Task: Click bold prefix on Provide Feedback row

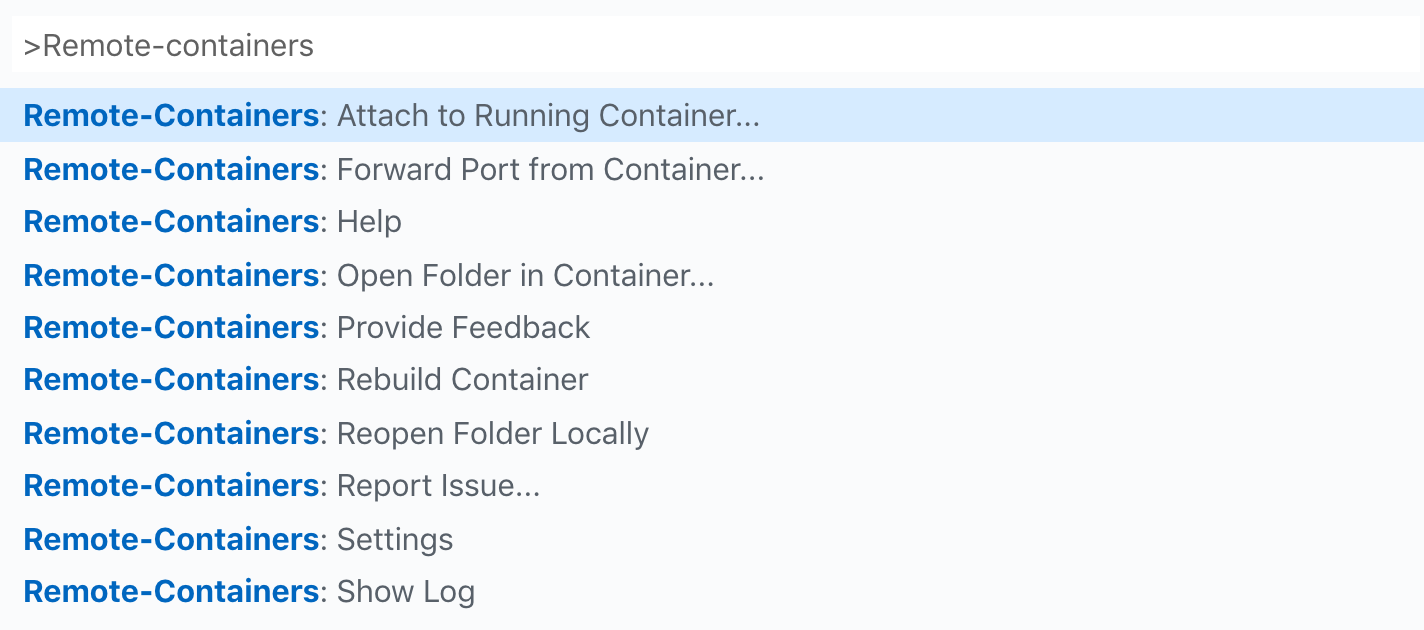Action: (170, 328)
